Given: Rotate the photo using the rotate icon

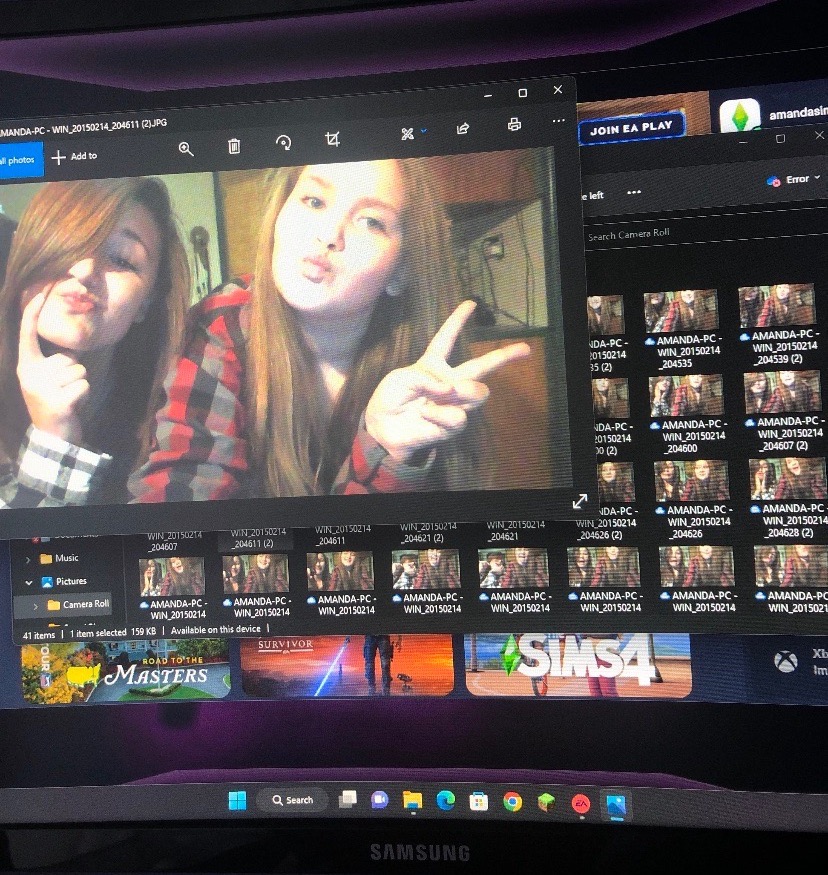Looking at the screenshot, I should coord(283,143).
